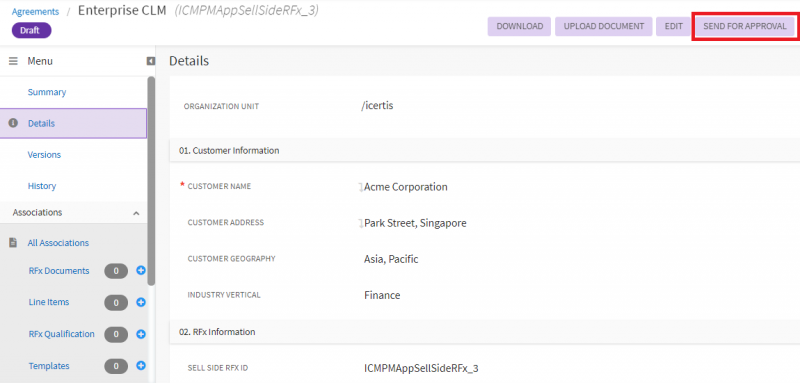This screenshot has height=383, width=800.
Task: Click the Templates count badge
Action: pyautogui.click(x=116, y=366)
